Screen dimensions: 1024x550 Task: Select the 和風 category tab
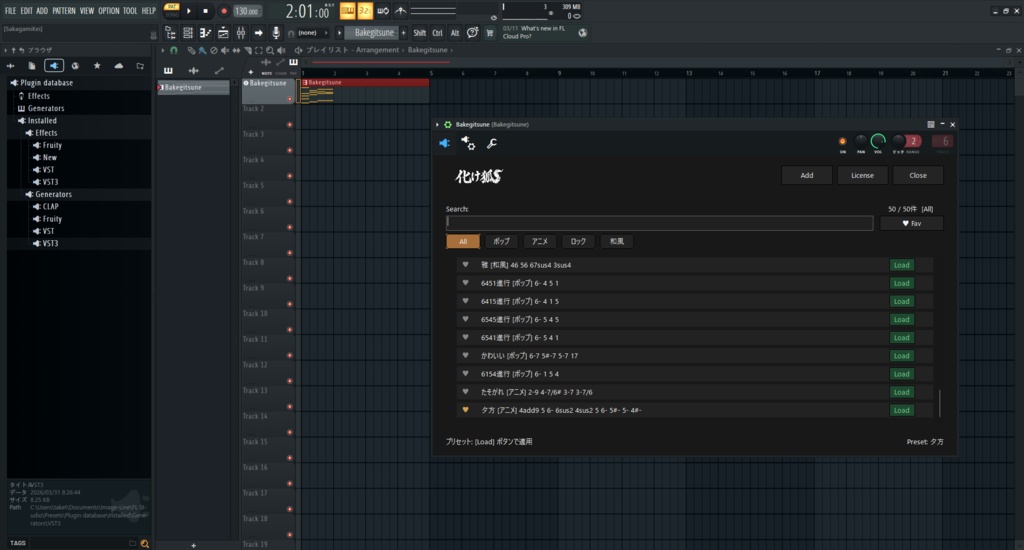point(616,241)
